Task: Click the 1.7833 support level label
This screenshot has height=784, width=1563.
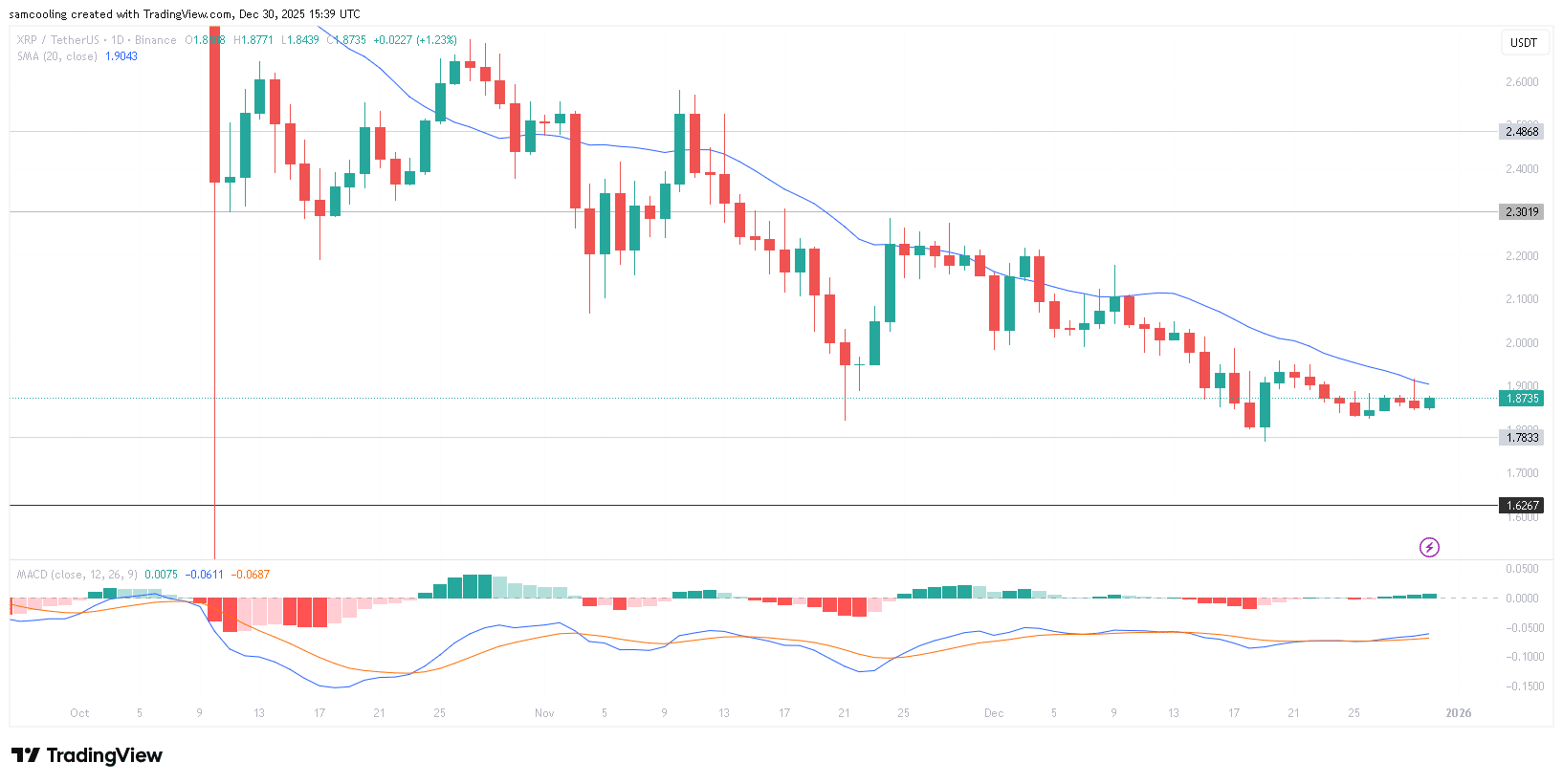Action: [x=1522, y=438]
